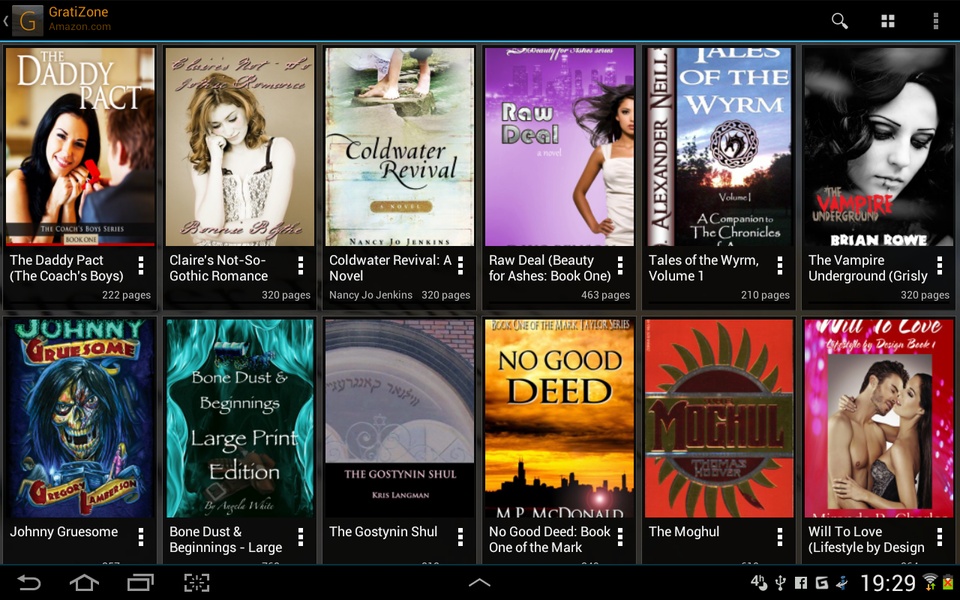Expand the options menu for Will To Love
The width and height of the screenshot is (960, 600).
point(940,537)
